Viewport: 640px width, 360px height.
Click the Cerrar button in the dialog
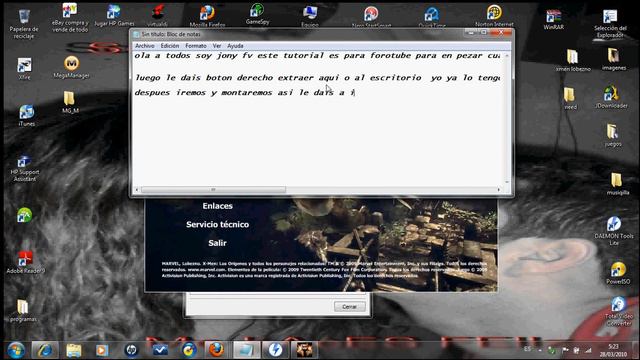(x=349, y=307)
